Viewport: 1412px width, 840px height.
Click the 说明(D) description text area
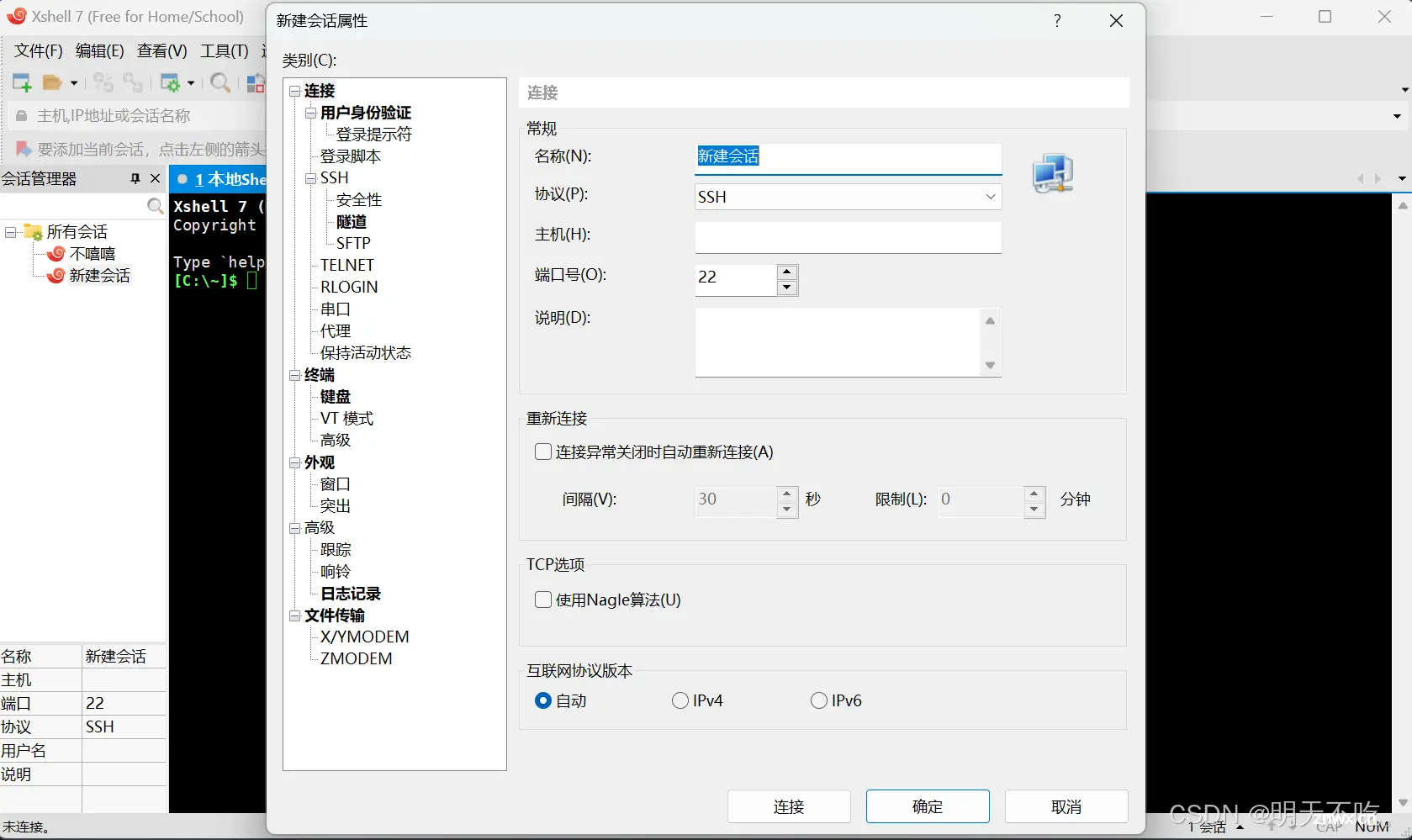click(838, 342)
